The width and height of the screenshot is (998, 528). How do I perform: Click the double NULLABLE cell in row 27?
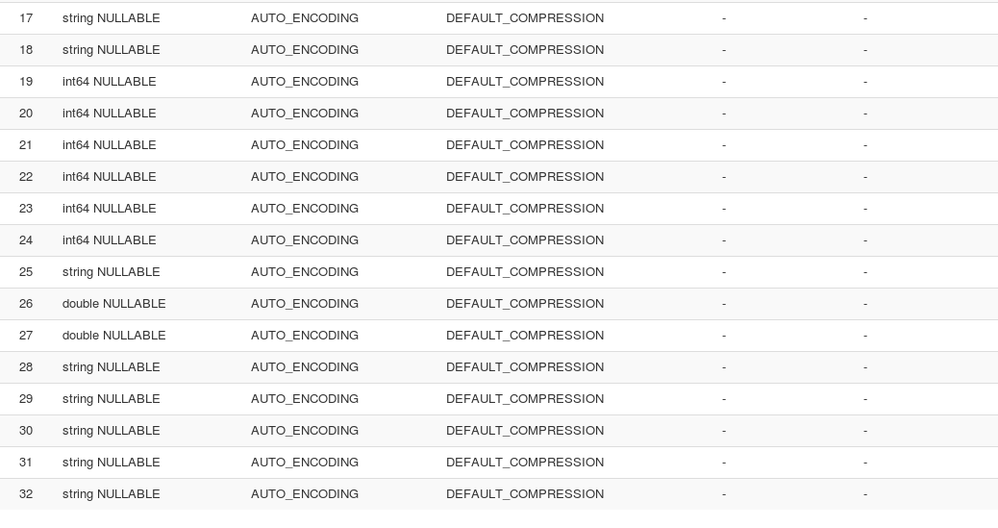point(113,335)
